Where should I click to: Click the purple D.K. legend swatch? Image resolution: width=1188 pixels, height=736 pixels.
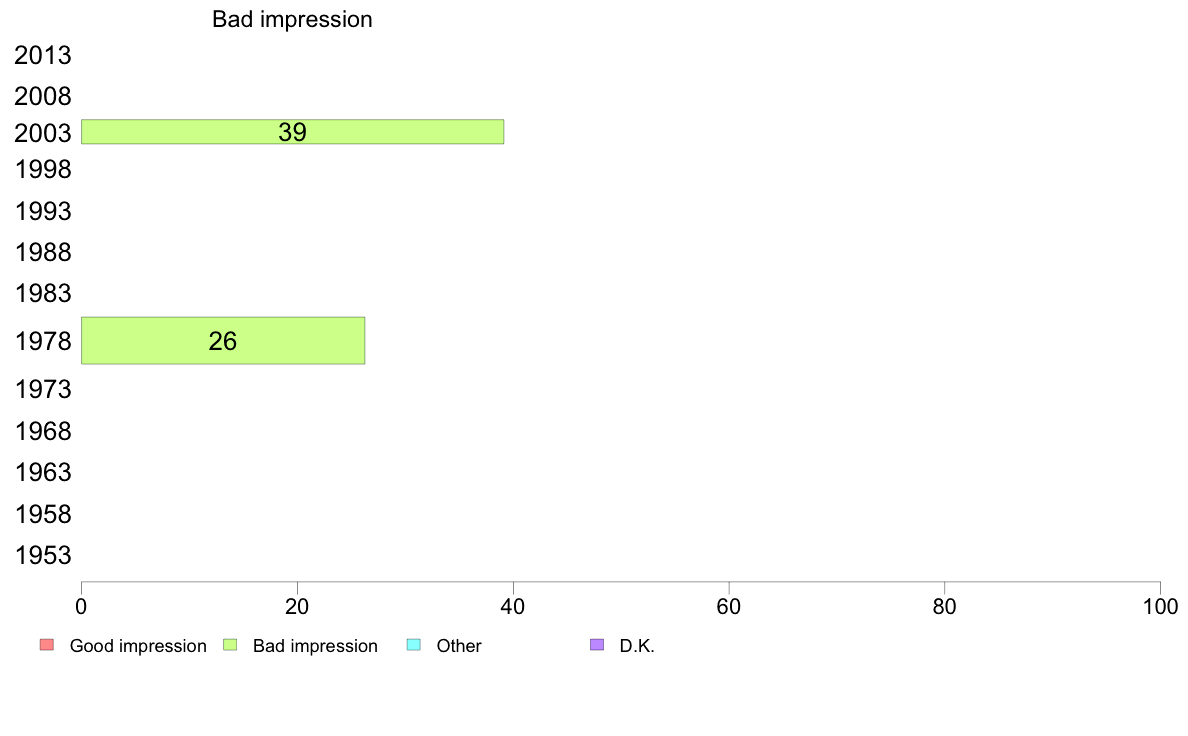(x=597, y=645)
